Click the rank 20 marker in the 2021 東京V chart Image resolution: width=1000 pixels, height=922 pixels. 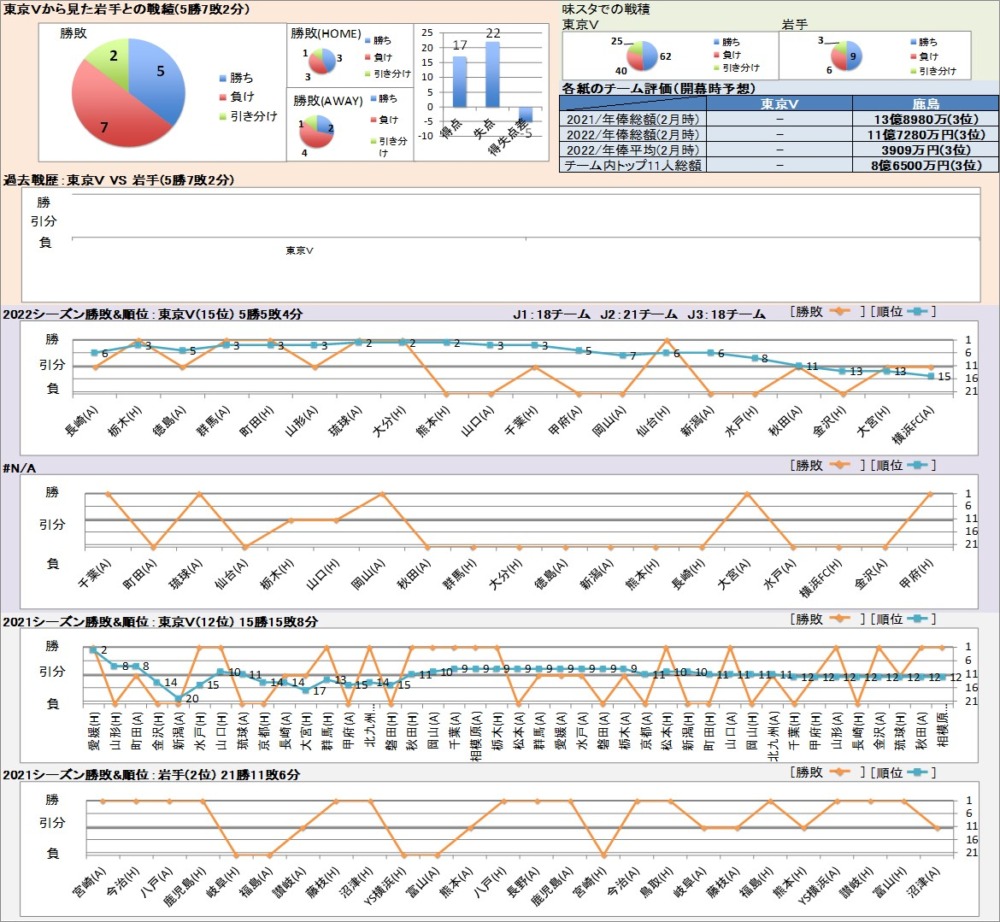point(179,698)
